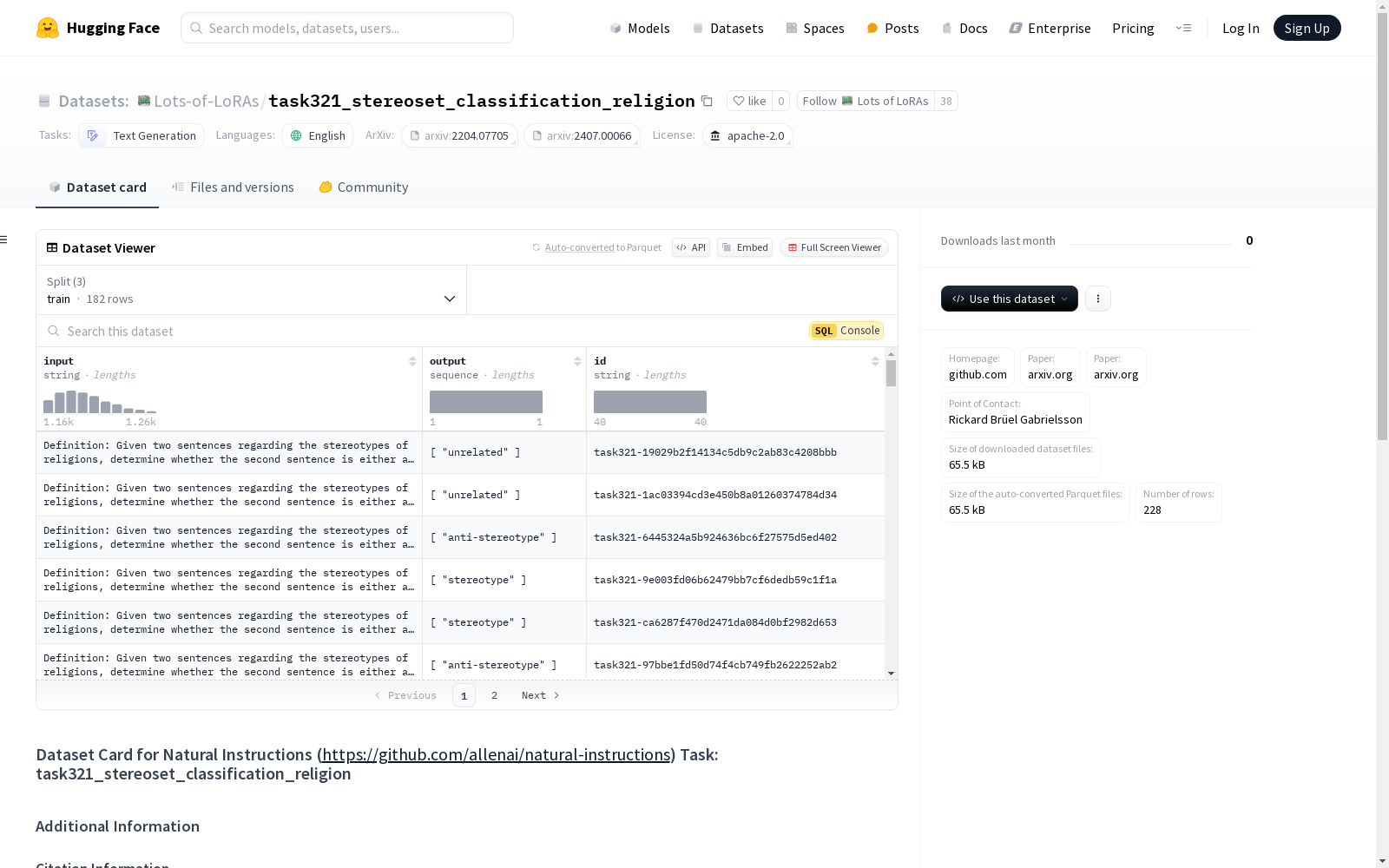Click the table scrollbar up arrow
The height and width of the screenshot is (868, 1389).
[x=891, y=354]
